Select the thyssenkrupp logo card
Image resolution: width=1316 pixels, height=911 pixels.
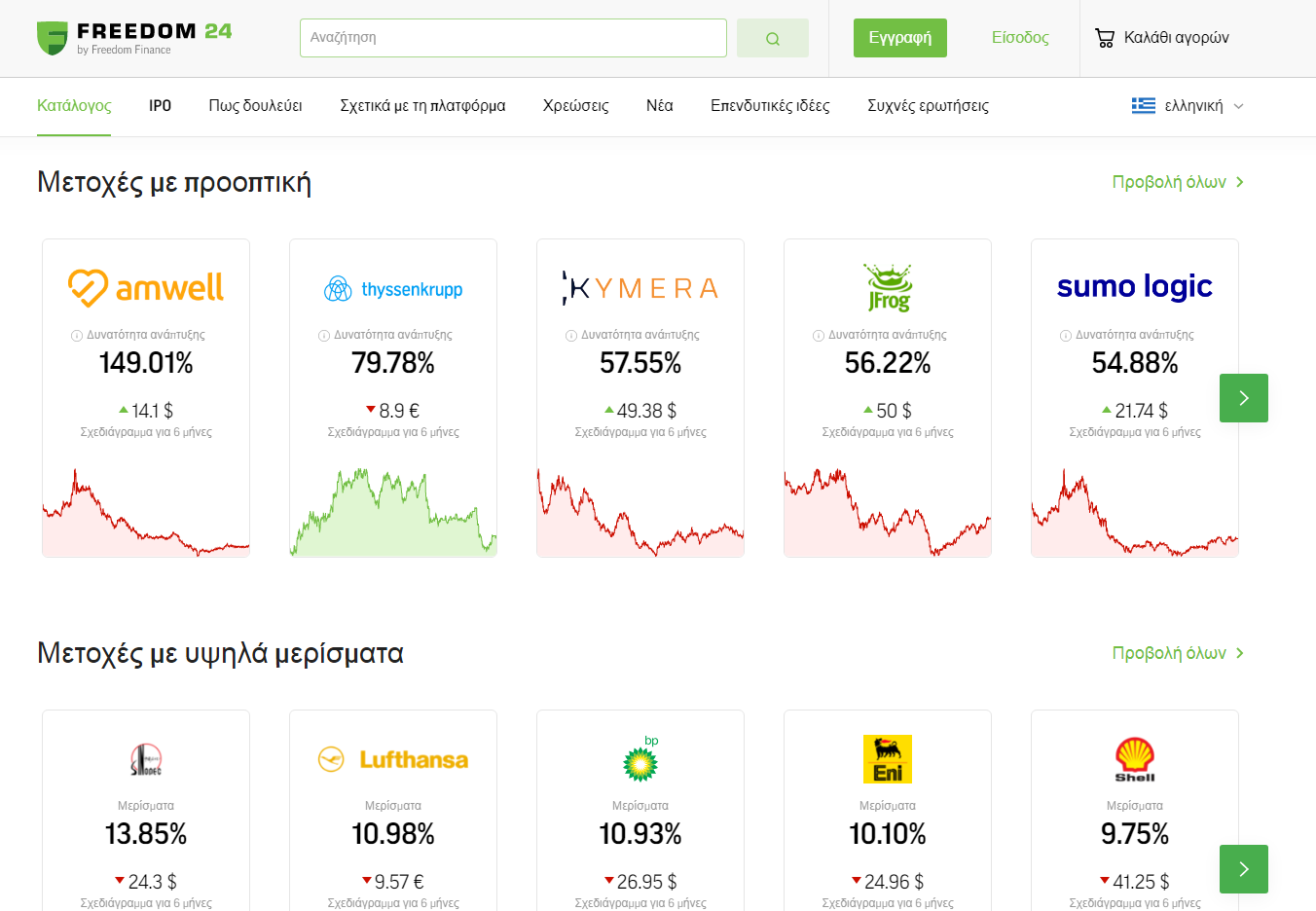(x=393, y=289)
